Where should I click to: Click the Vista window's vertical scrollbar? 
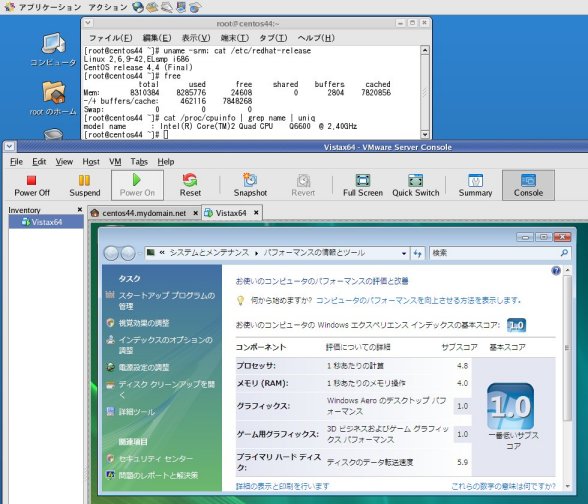[x=567, y=349]
